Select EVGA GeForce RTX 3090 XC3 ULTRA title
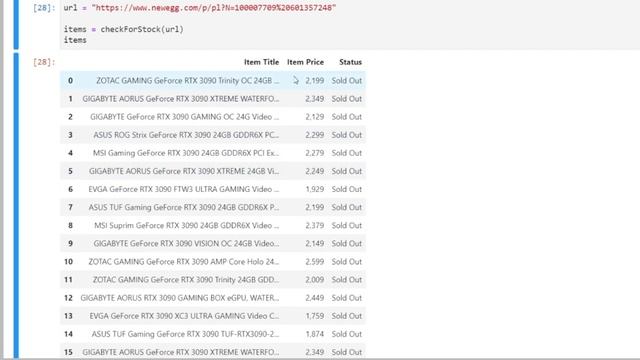640x360 pixels. 184,316
